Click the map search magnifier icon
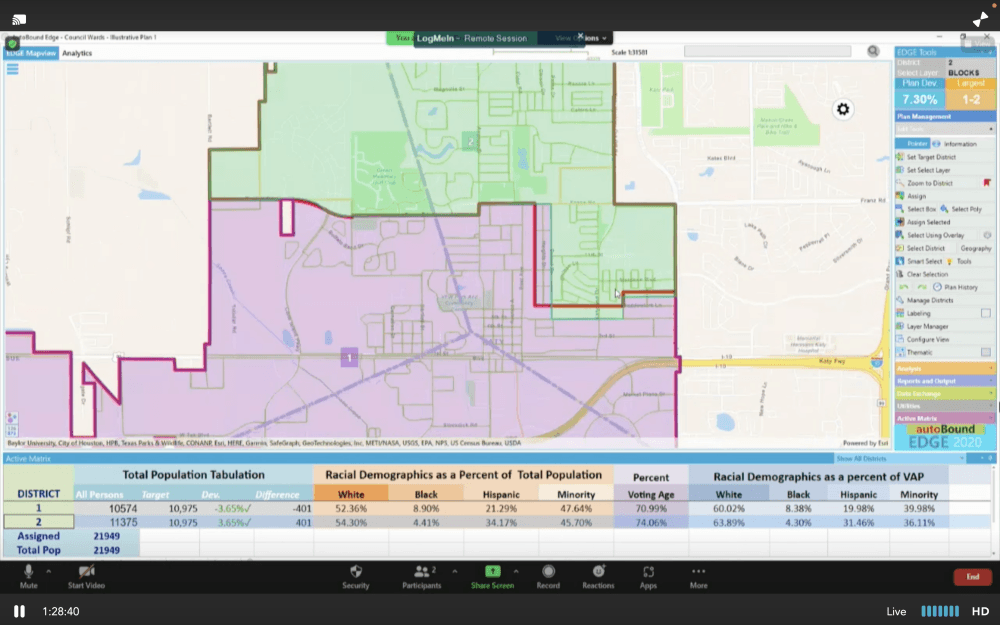Image resolution: width=1000 pixels, height=625 pixels. click(873, 51)
